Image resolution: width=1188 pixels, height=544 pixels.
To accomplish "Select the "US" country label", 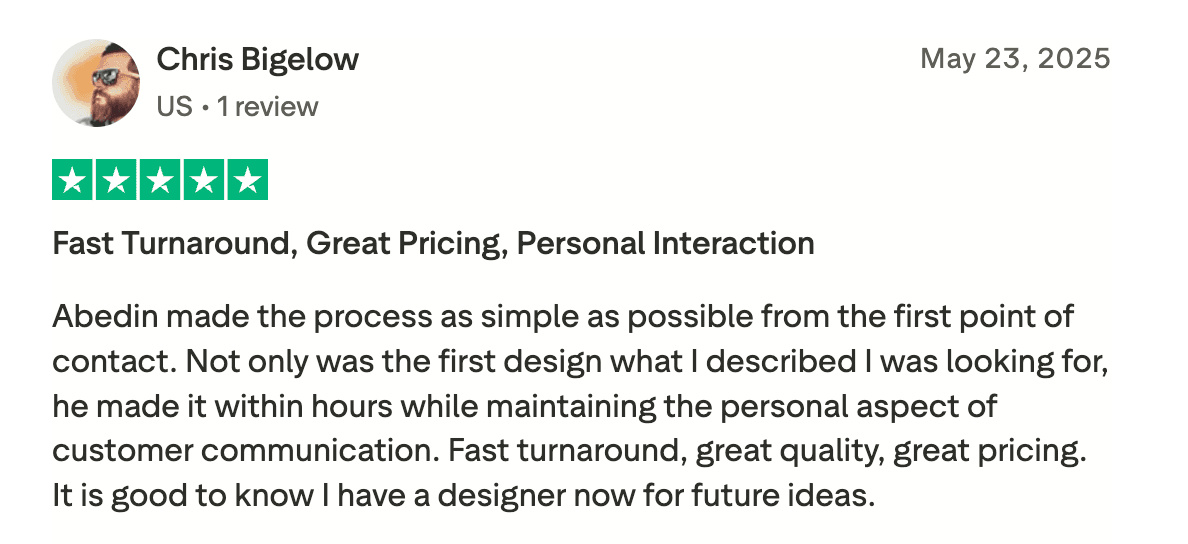I will (x=174, y=106).
